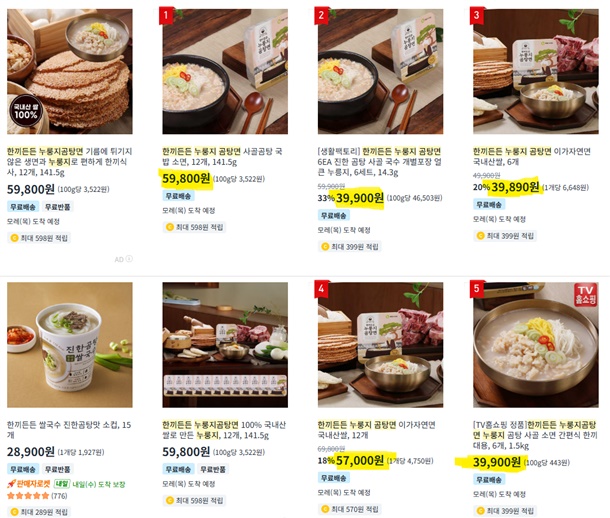The height and width of the screenshot is (518, 610).
Task: Open 생활팩토리 한끼든든 누룽지 곰탕면 6EA title
Action: click(x=379, y=161)
